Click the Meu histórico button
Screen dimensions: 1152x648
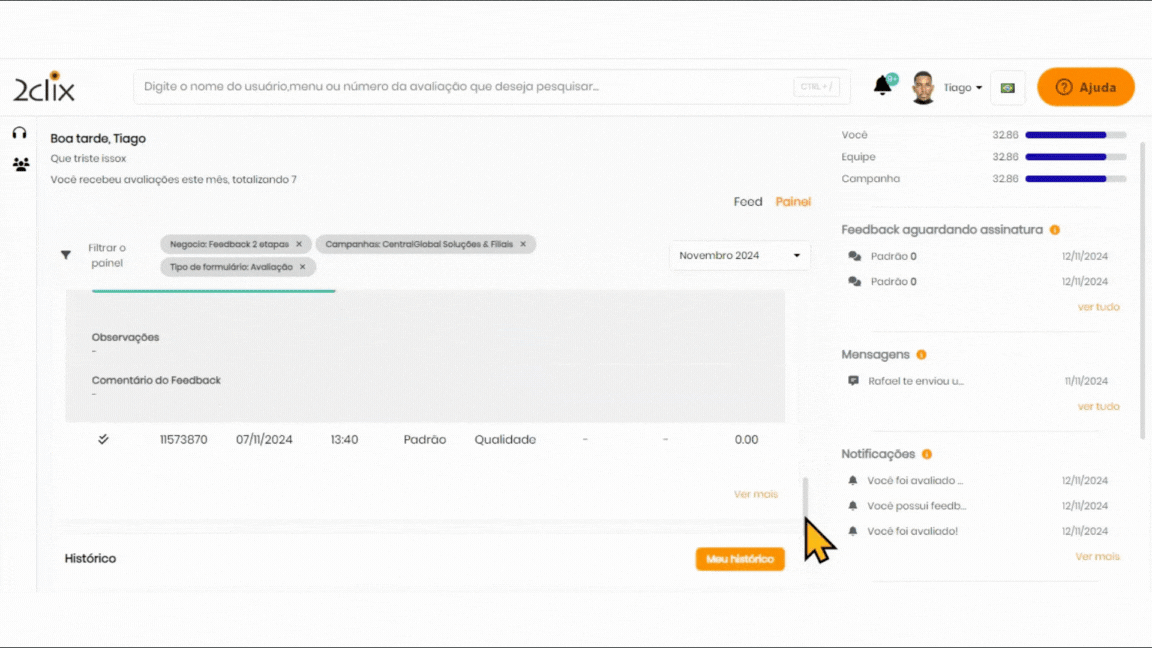pyautogui.click(x=739, y=559)
